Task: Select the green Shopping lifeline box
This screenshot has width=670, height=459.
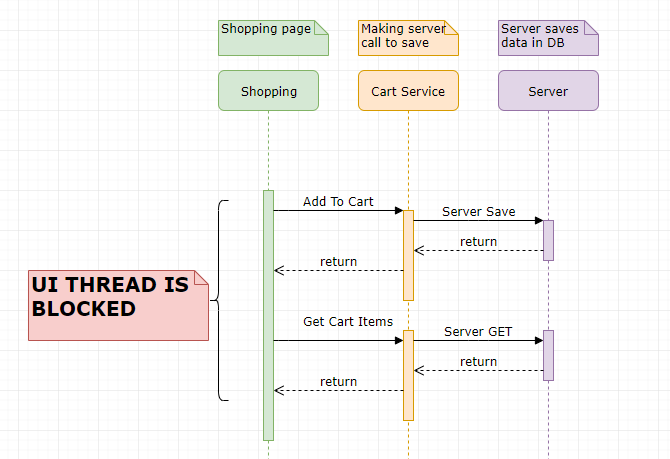Action: click(268, 90)
